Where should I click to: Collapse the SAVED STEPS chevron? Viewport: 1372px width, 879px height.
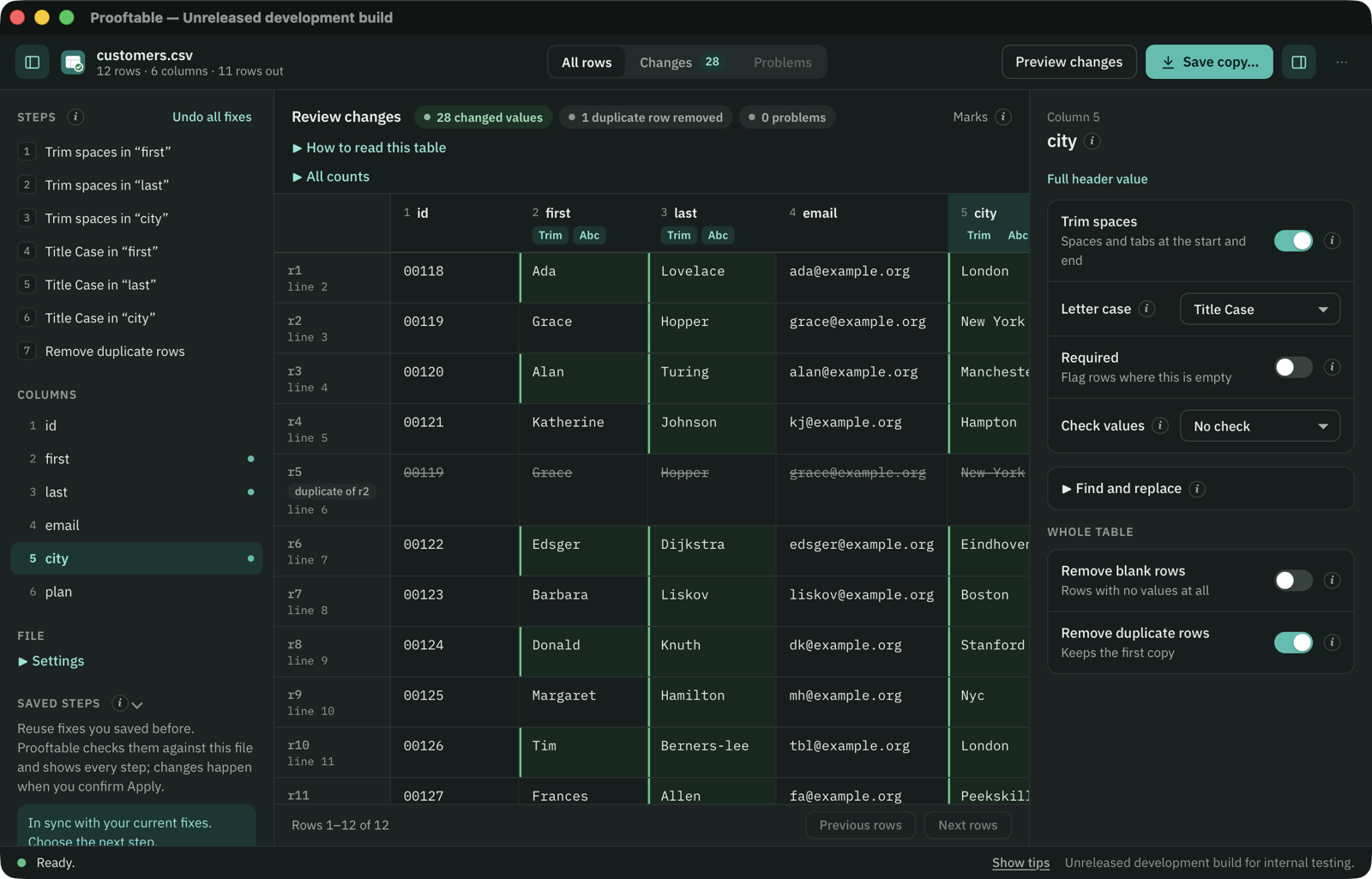[137, 704]
